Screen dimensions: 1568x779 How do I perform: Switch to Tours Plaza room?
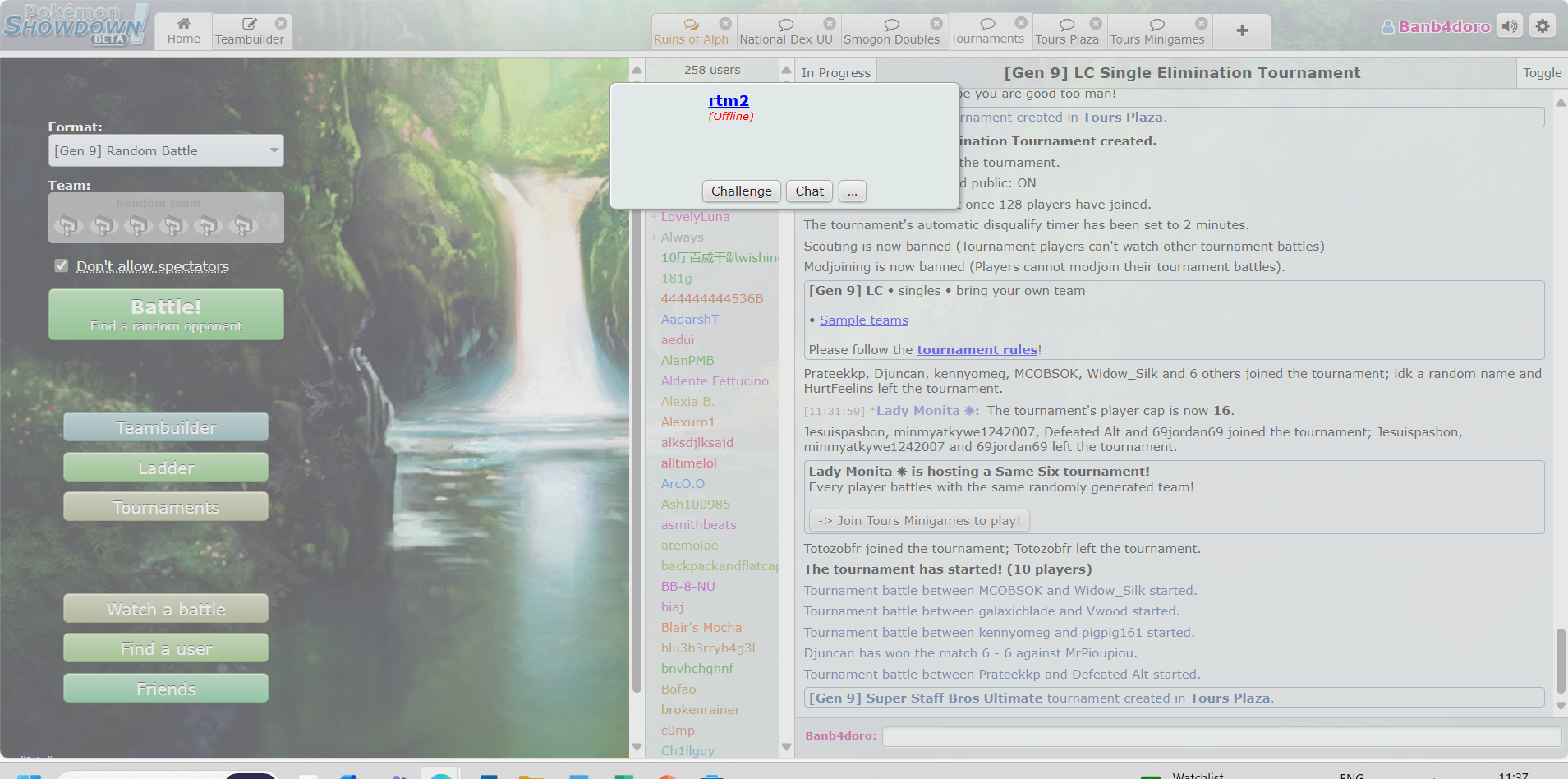coord(1067,31)
